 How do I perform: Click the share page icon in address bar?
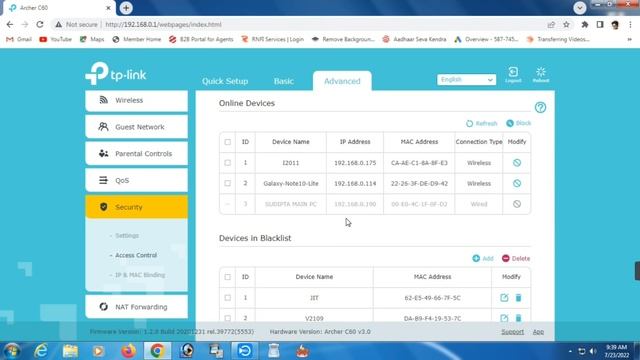[x=551, y=24]
